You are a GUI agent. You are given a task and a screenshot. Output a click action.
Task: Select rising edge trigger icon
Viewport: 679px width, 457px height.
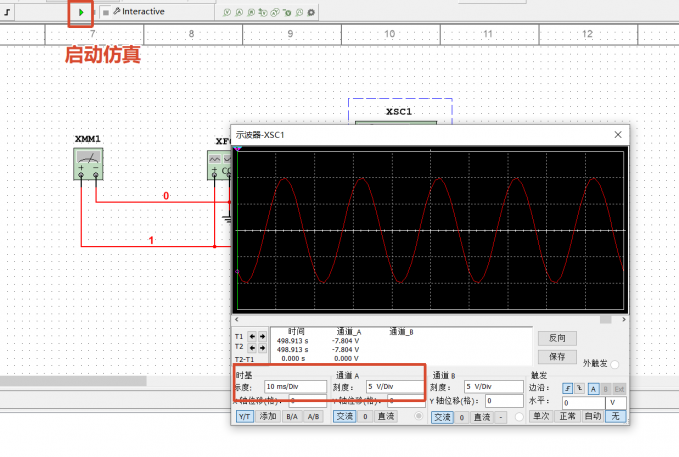[x=568, y=389]
